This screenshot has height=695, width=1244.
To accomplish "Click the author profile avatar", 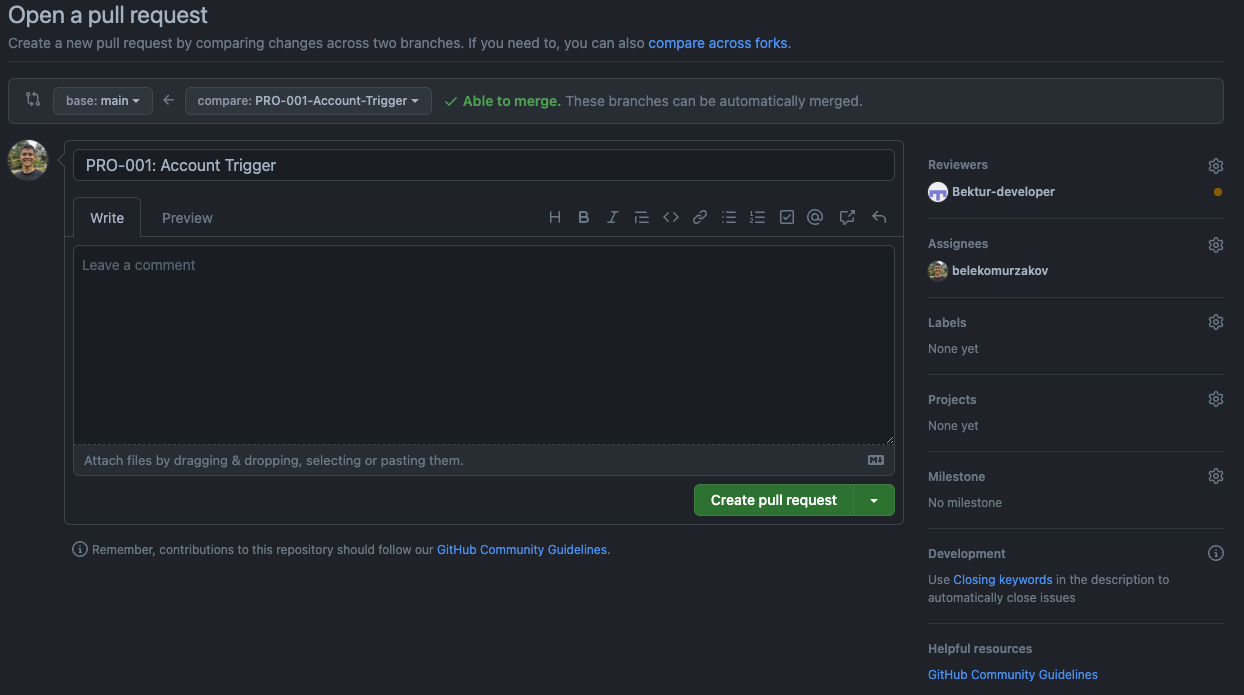I will pos(28,160).
